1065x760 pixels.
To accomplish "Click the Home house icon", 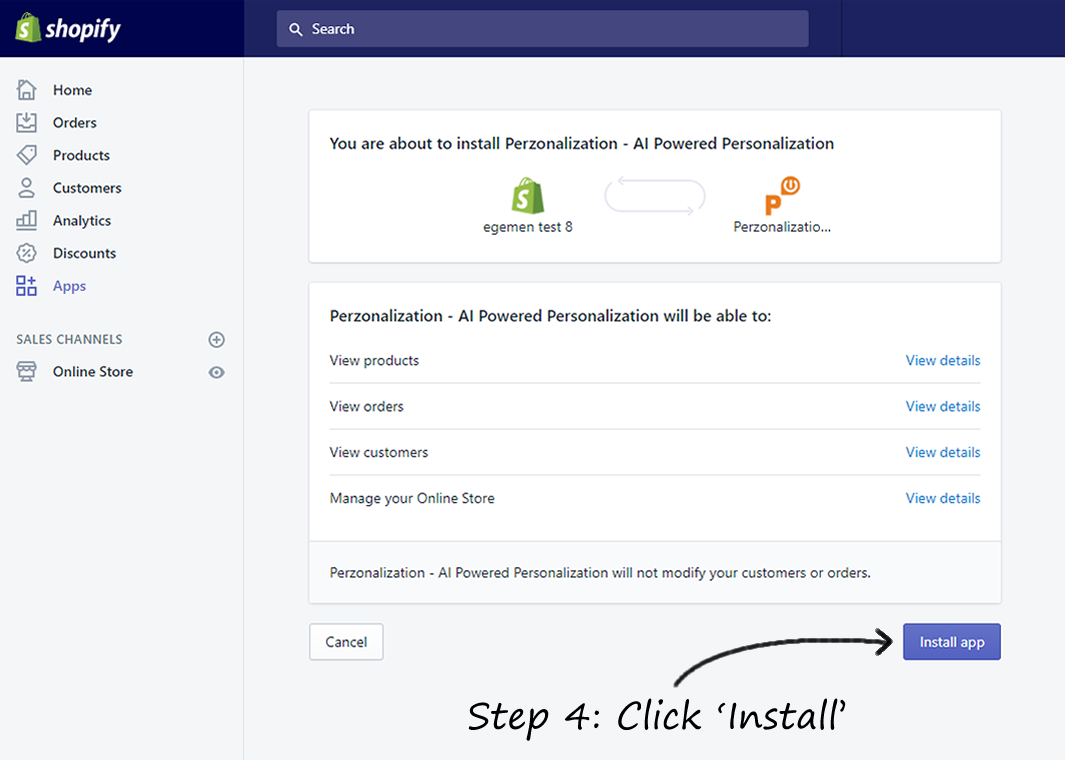I will [x=26, y=90].
